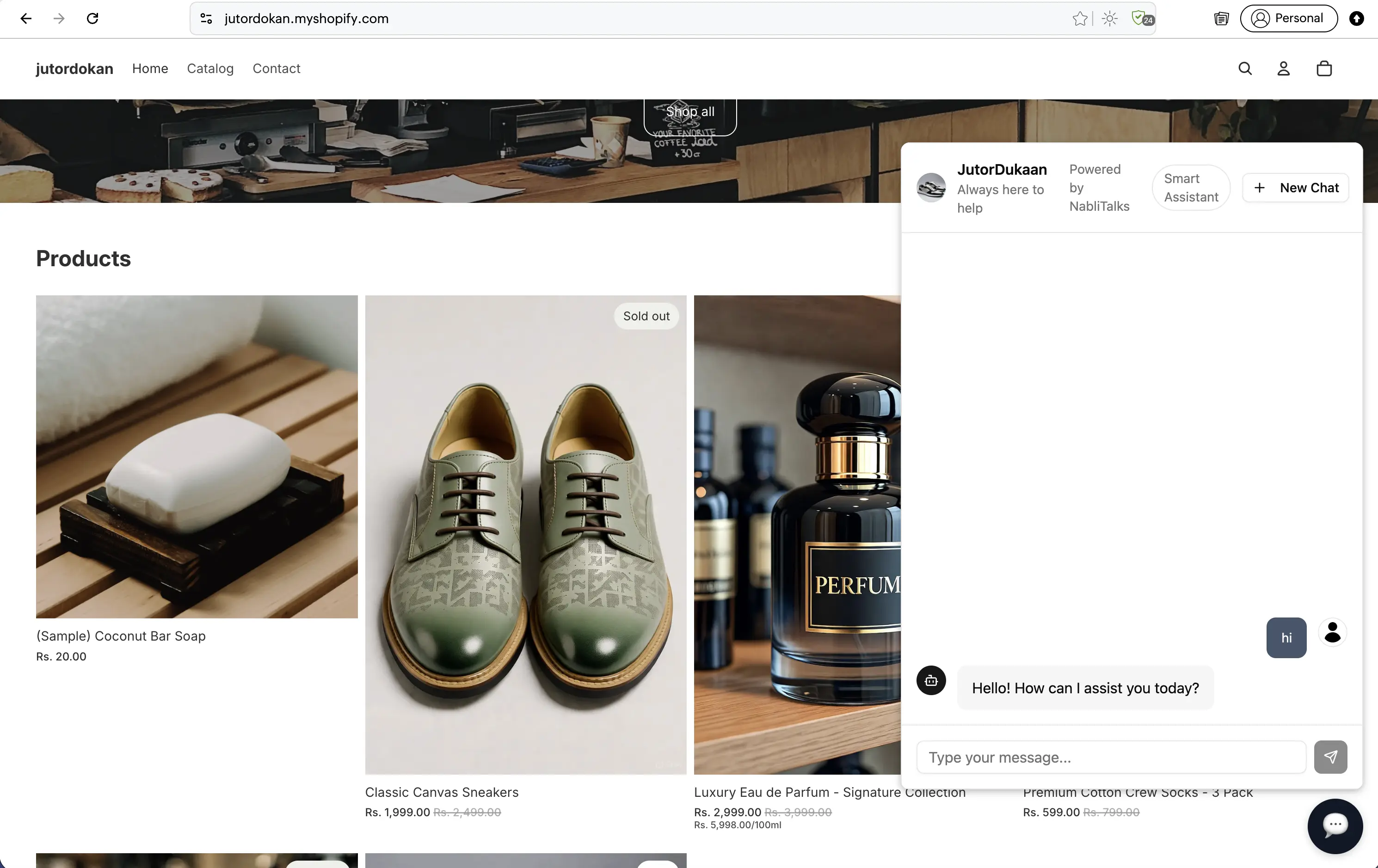Toggle the brightness sun icon
This screenshot has height=868, width=1378.
pyautogui.click(x=1110, y=18)
